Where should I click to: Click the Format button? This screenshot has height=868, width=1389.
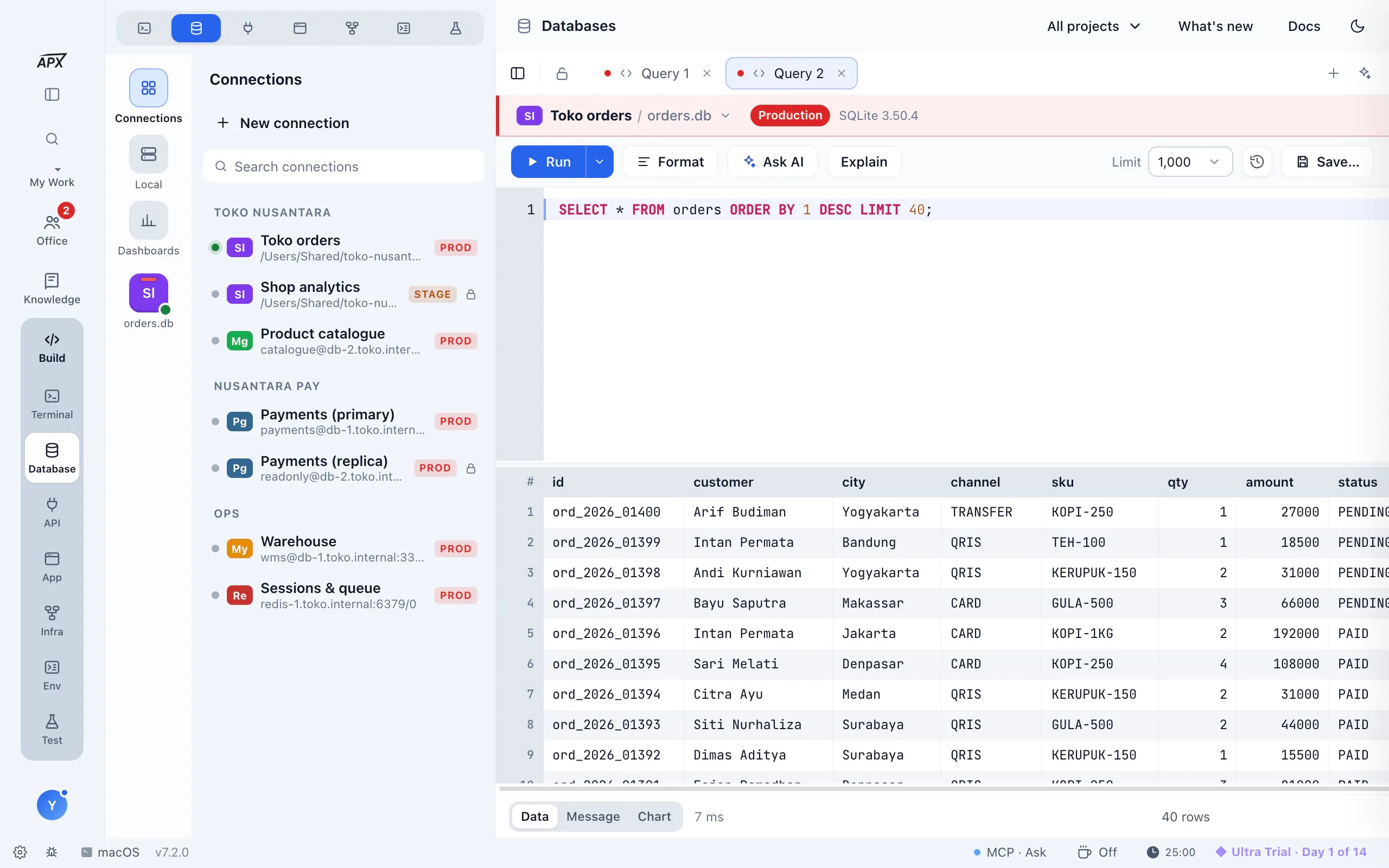[671, 162]
